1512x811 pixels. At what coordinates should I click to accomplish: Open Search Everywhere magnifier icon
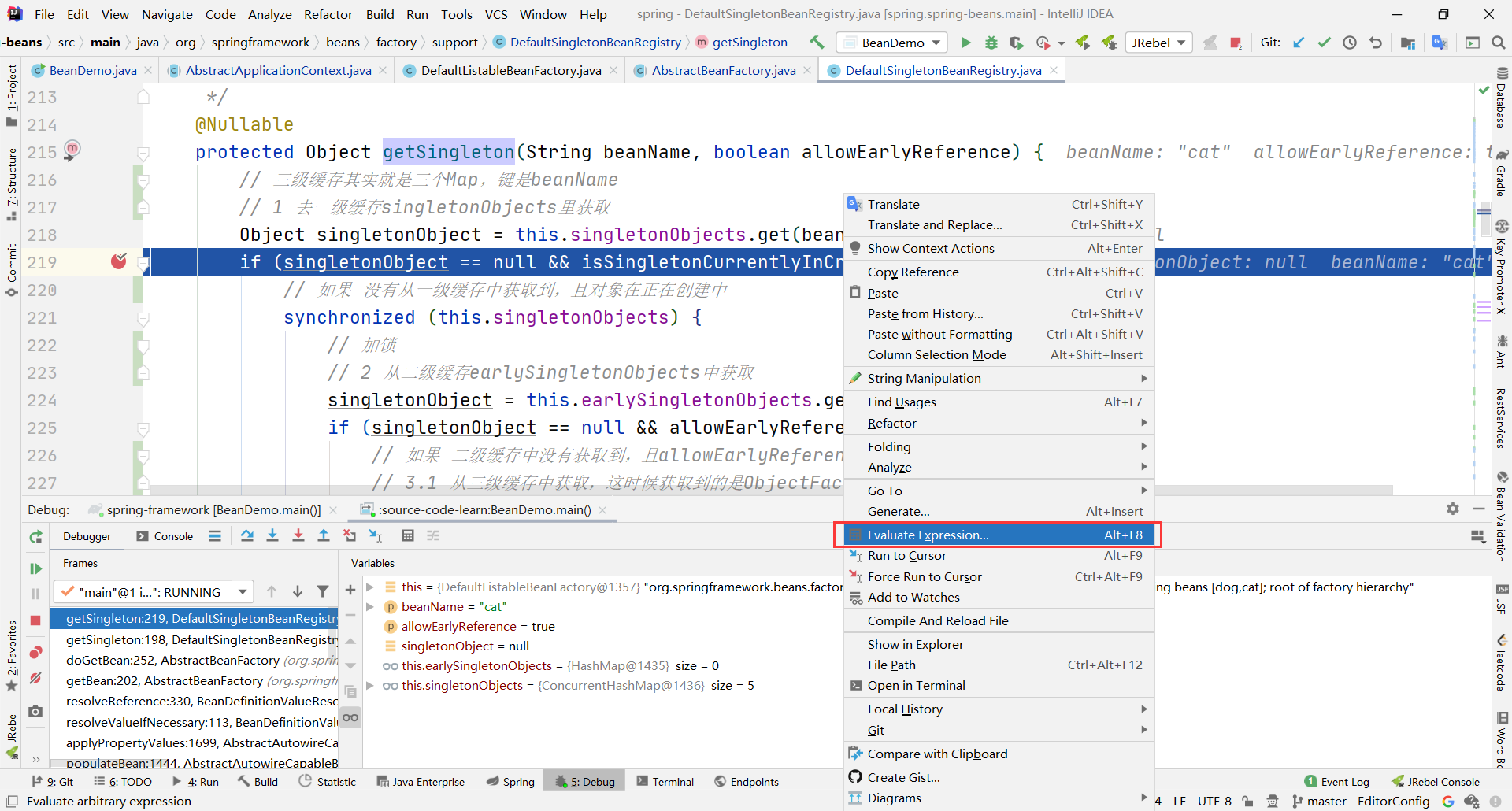[1498, 43]
